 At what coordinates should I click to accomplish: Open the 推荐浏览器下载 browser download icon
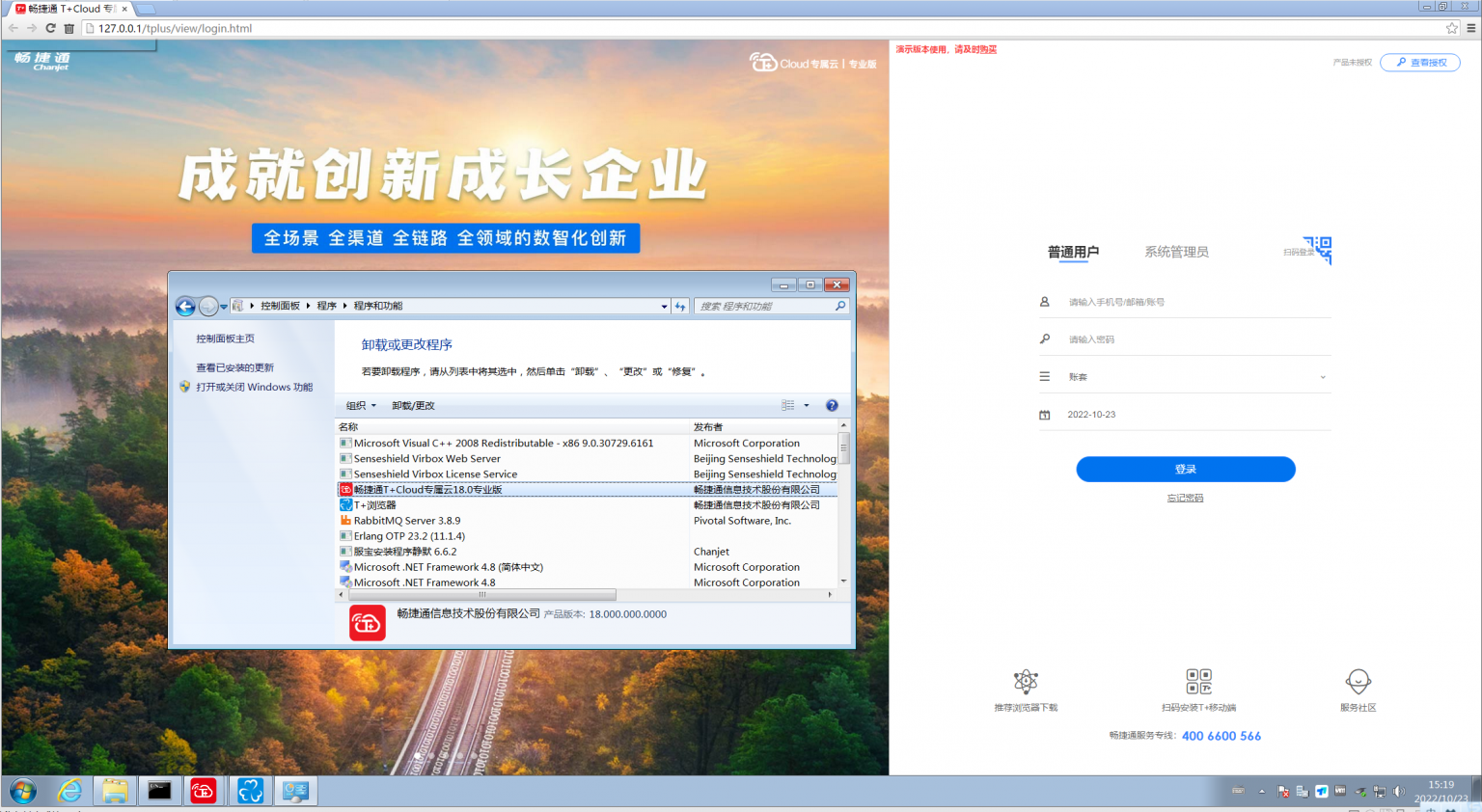[x=1026, y=682]
